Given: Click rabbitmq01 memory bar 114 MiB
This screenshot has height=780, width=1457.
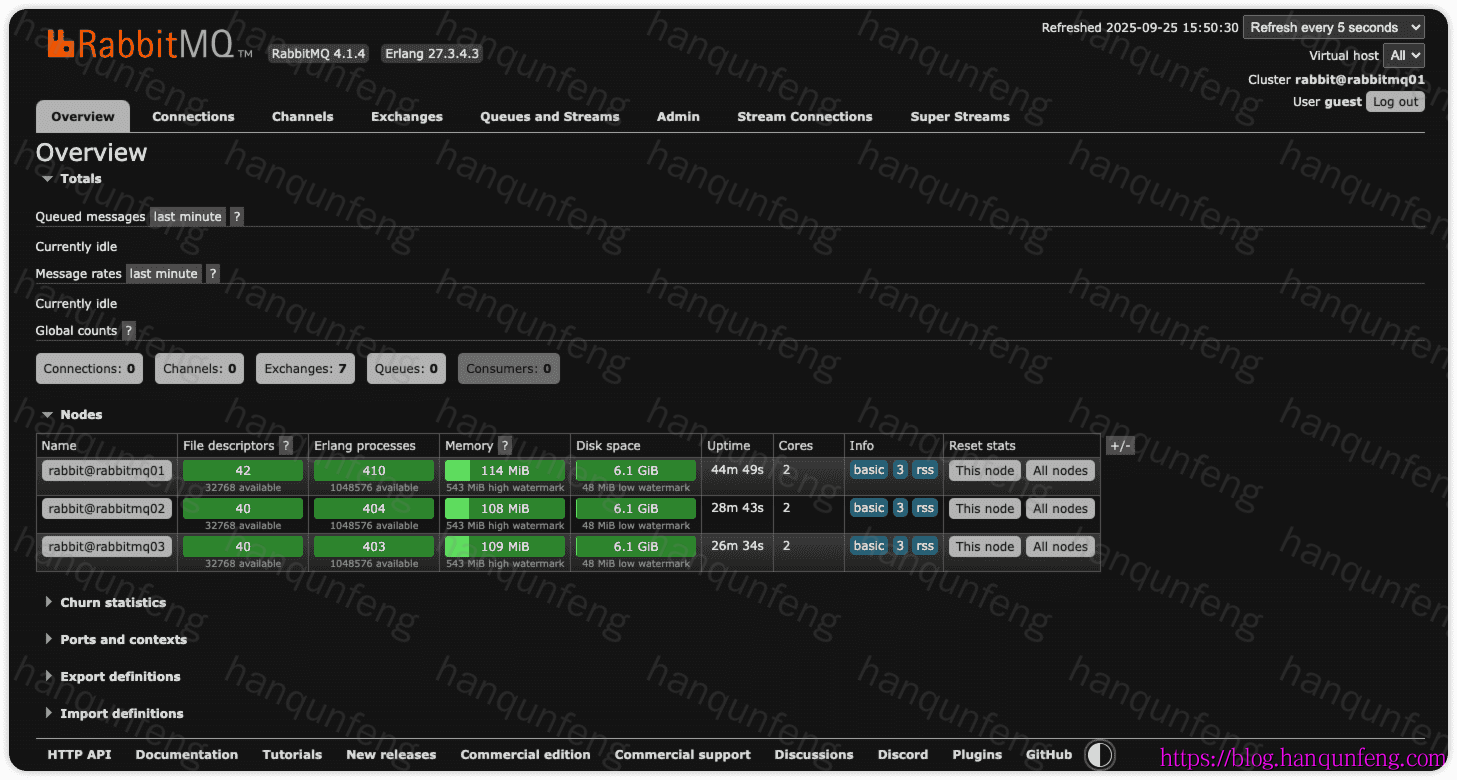Looking at the screenshot, I should tap(505, 471).
